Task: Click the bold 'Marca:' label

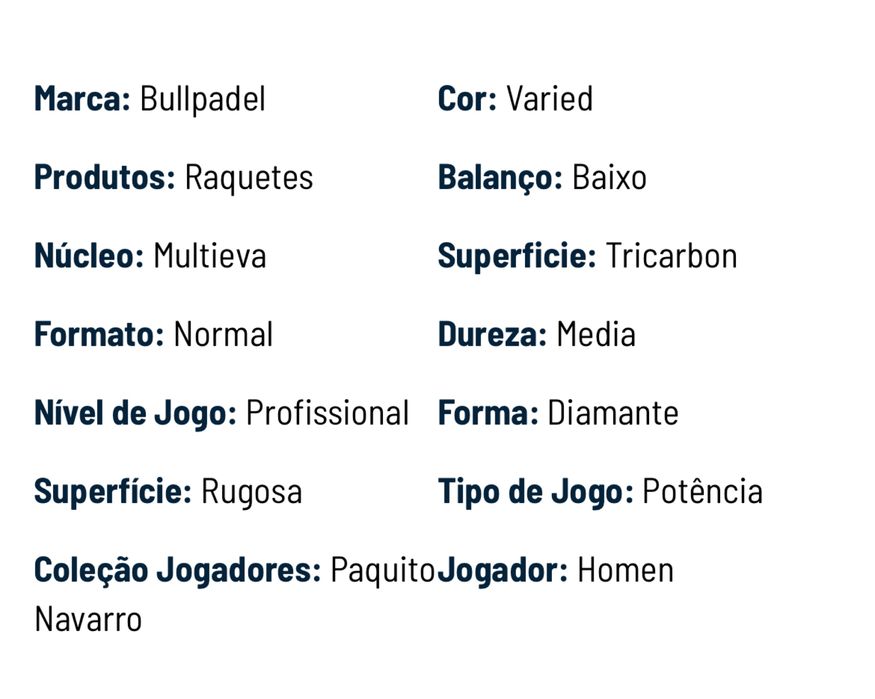Action: 82,99
